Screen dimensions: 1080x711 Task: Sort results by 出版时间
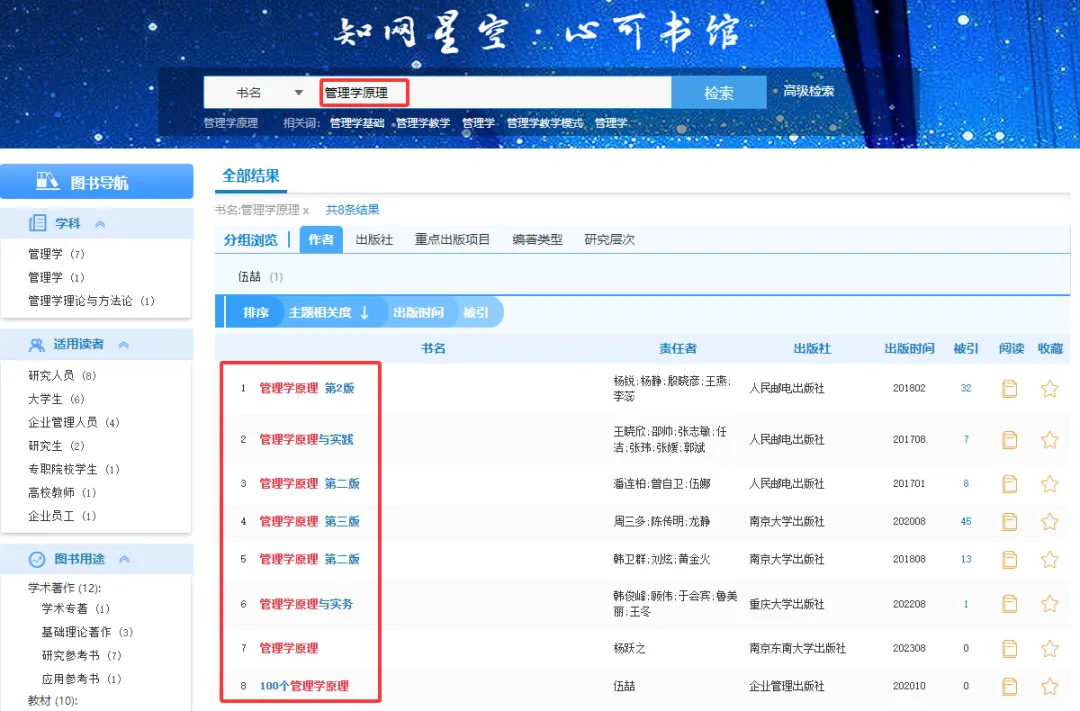[x=418, y=312]
